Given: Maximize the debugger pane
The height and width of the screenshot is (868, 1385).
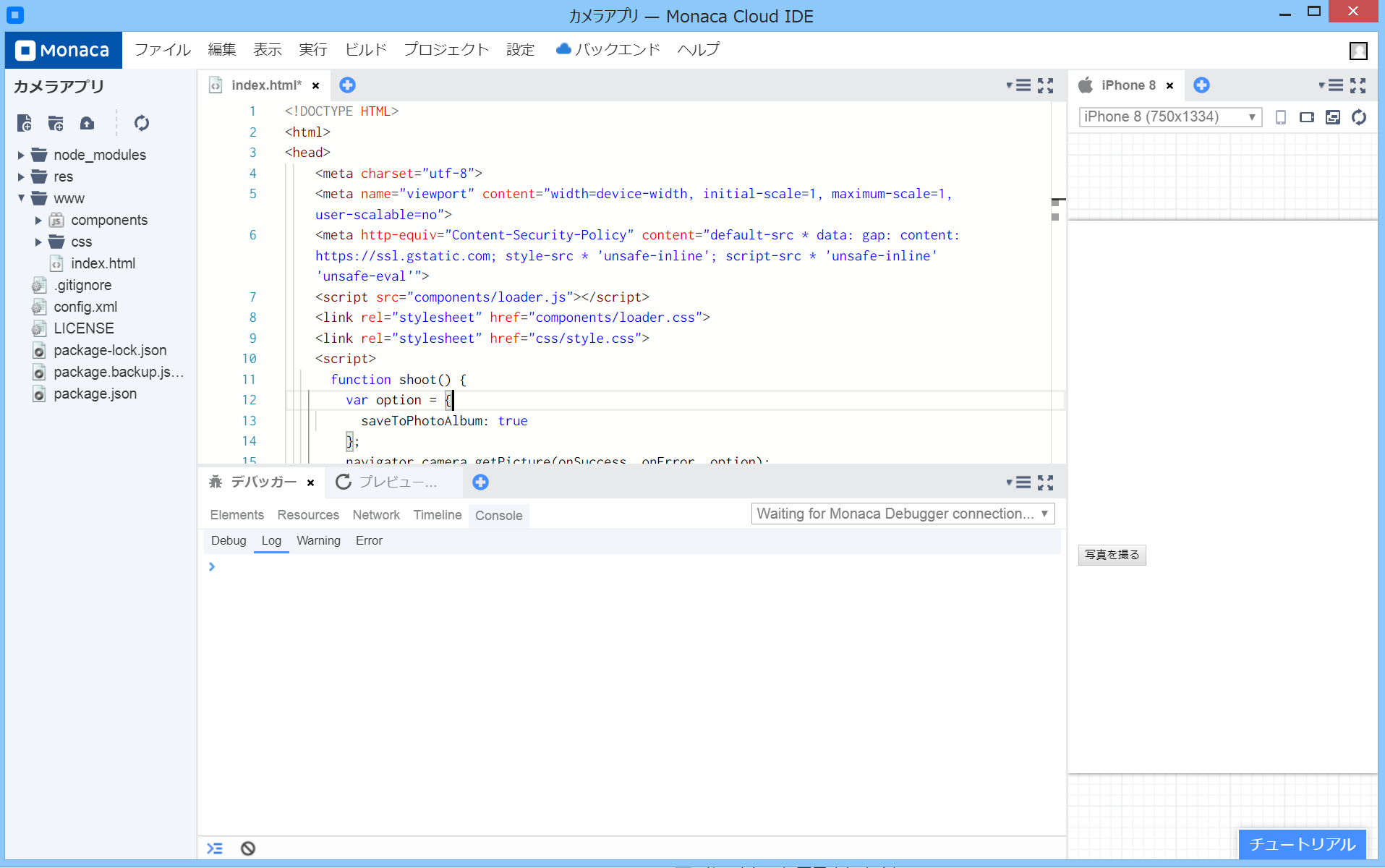Looking at the screenshot, I should coord(1046,482).
